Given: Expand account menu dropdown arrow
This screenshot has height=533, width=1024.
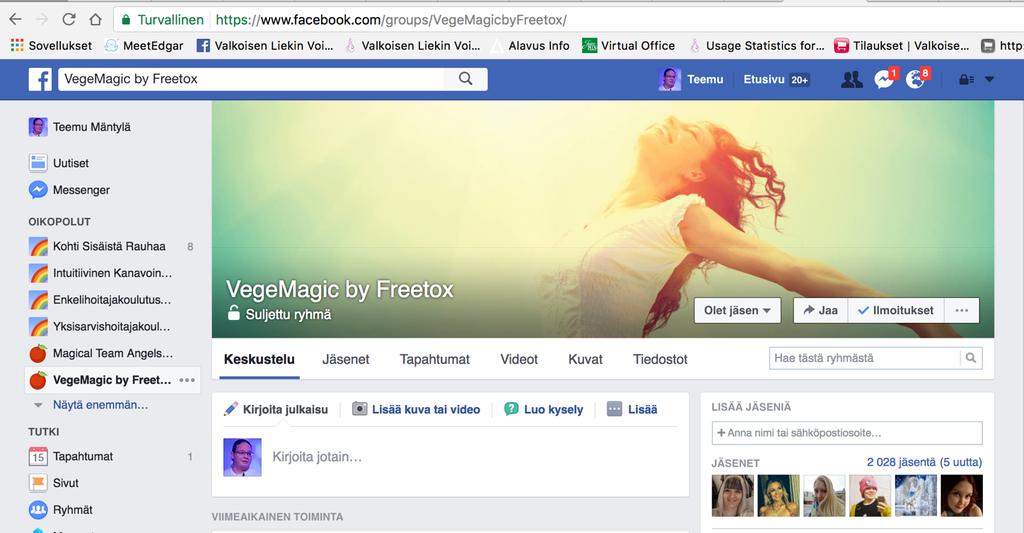Looking at the screenshot, I should 989,80.
